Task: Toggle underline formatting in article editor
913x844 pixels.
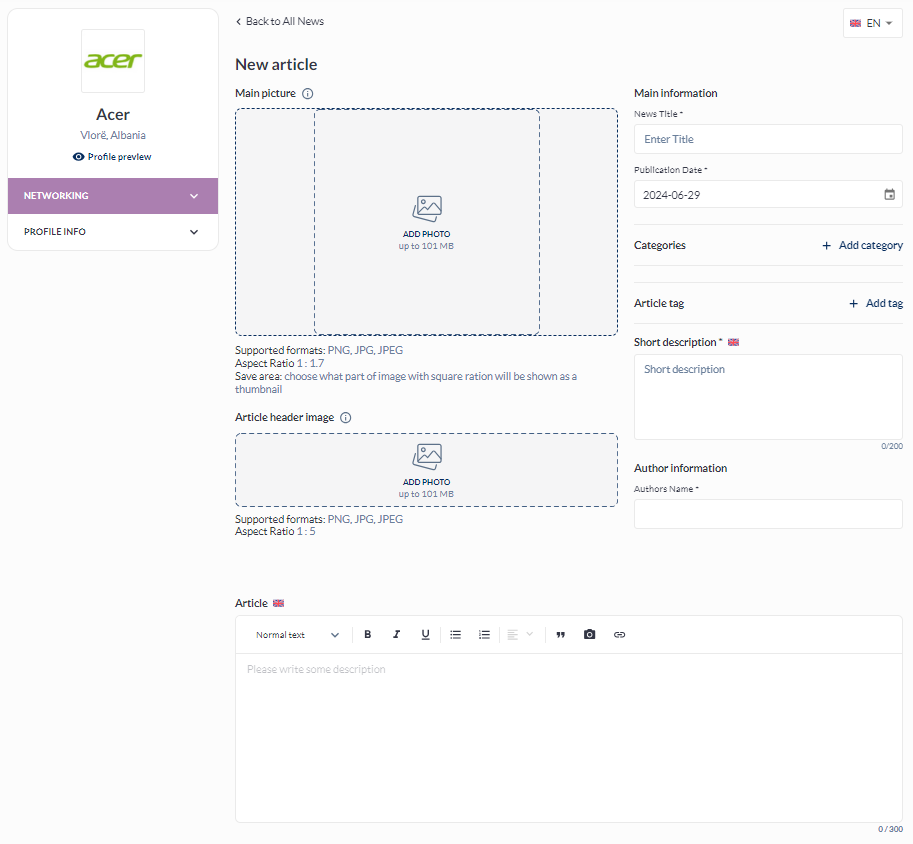Action: 425,635
